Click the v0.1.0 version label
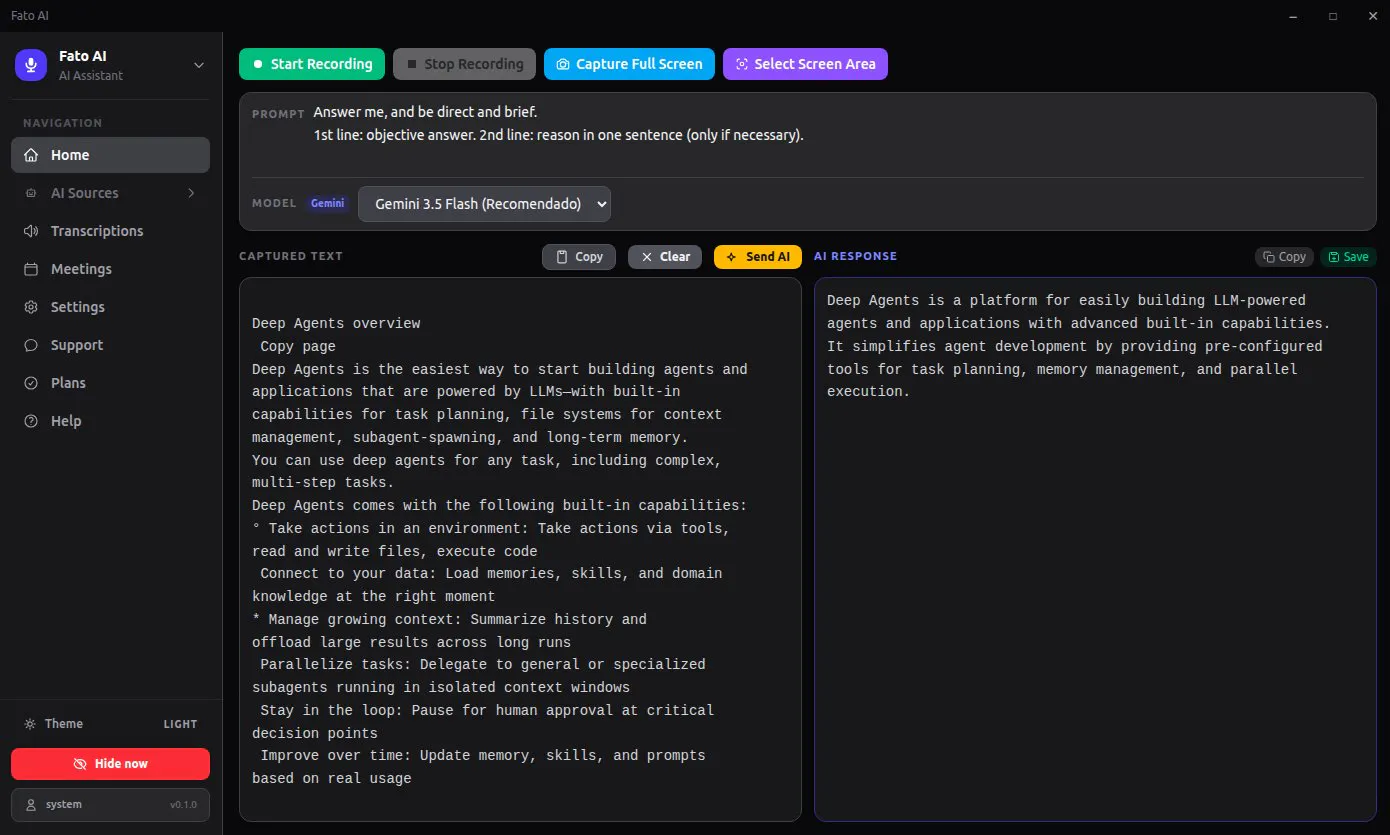The height and width of the screenshot is (835, 1390). pyautogui.click(x=183, y=805)
